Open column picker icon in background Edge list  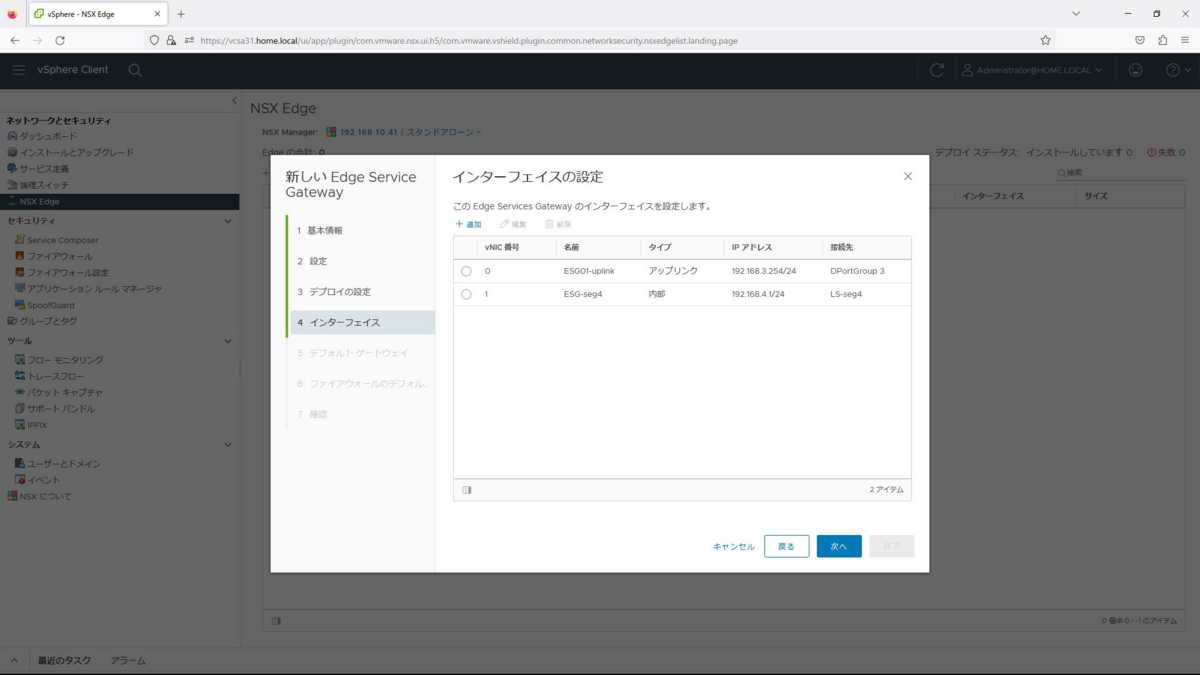tap(276, 621)
